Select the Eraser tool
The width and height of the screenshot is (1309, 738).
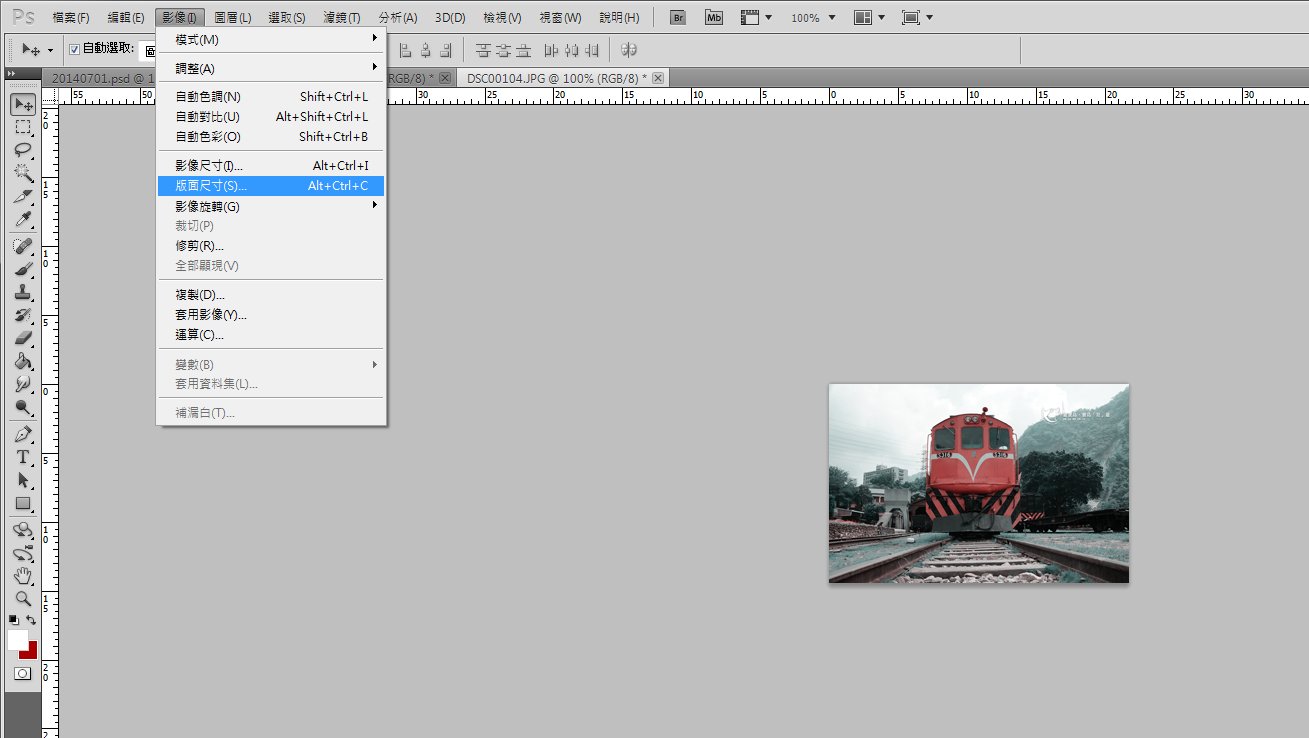point(22,338)
